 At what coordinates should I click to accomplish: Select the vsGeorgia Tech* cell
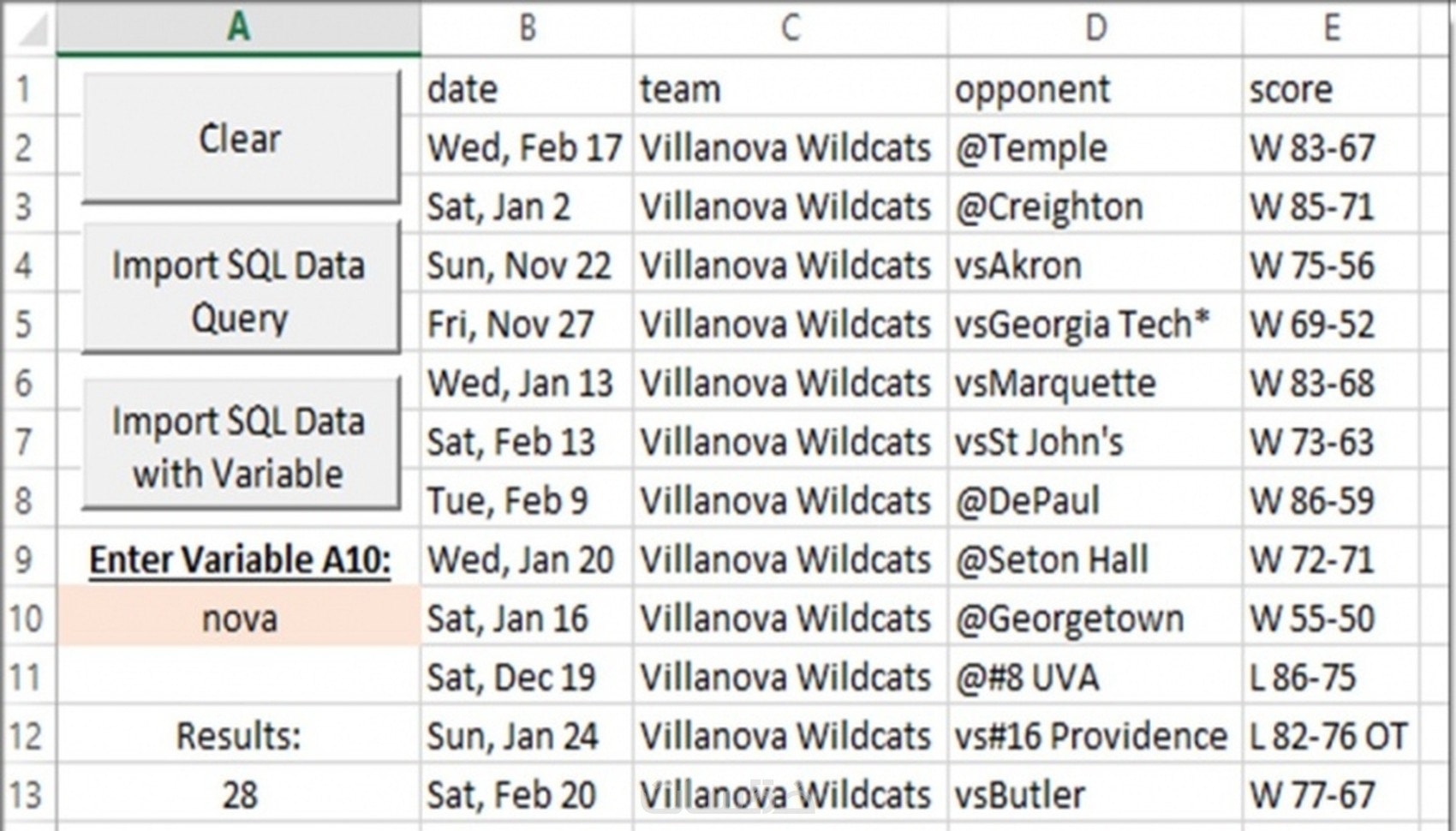point(1095,325)
